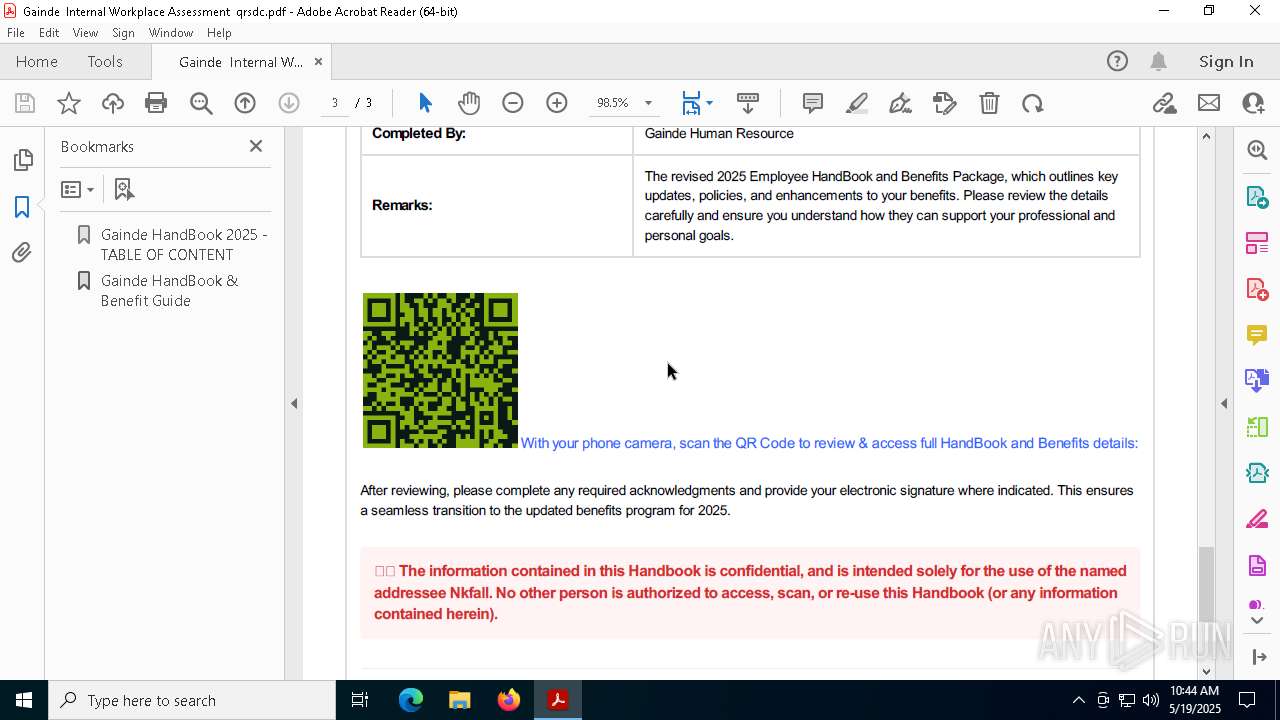Screen dimensions: 1280x720
Task: Go to next page arrow
Action: click(x=289, y=103)
